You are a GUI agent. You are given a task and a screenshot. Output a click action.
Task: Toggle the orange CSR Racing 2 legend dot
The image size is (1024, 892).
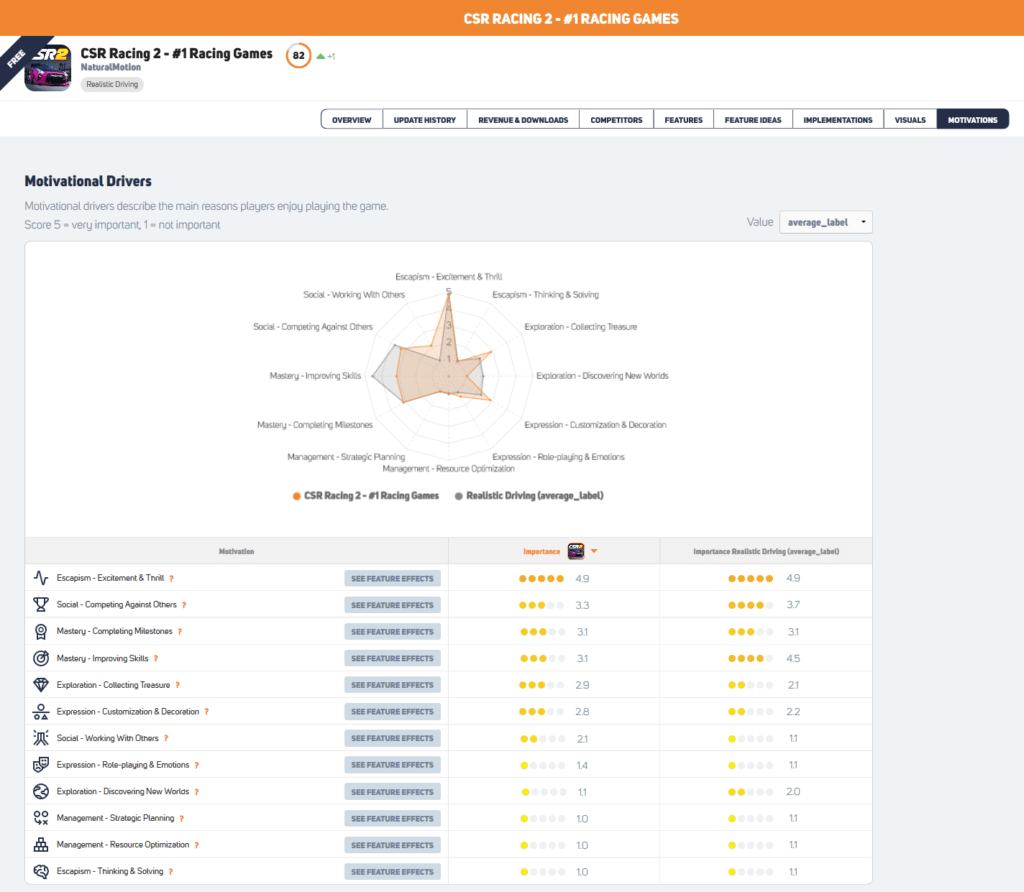(x=296, y=496)
